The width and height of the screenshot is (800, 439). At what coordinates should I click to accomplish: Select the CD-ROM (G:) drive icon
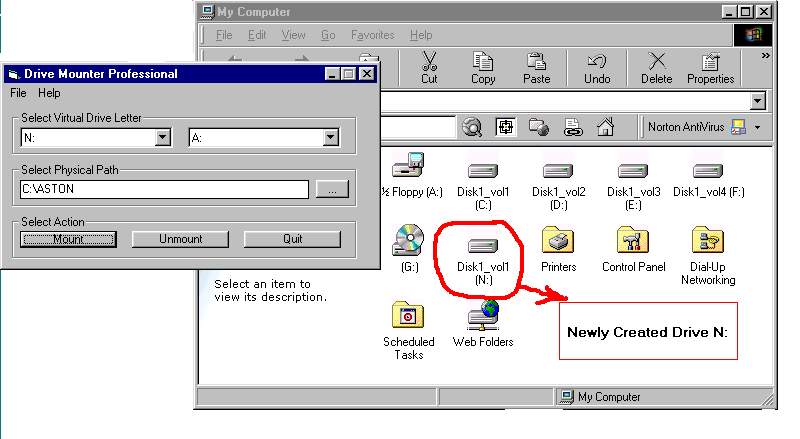pos(408,239)
